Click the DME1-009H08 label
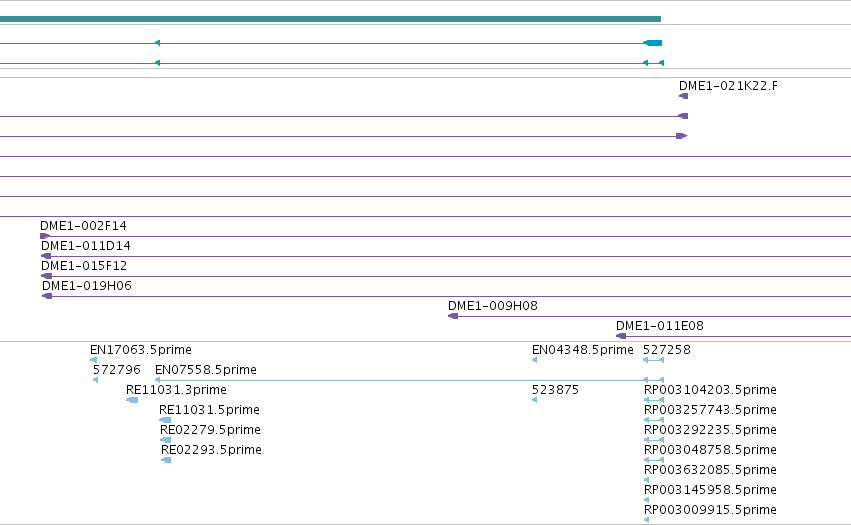This screenshot has height=525, width=851. click(493, 306)
